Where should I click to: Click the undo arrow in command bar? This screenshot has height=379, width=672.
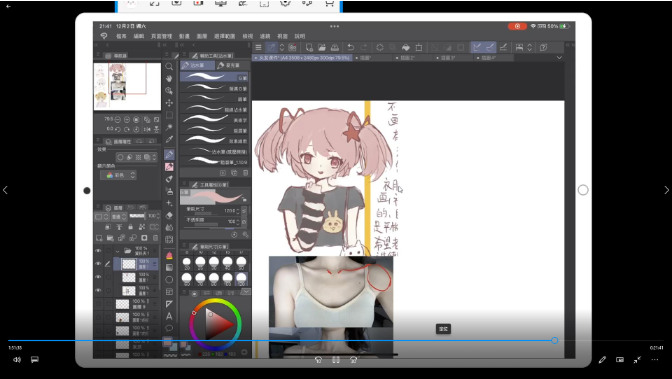pyautogui.click(x=351, y=47)
